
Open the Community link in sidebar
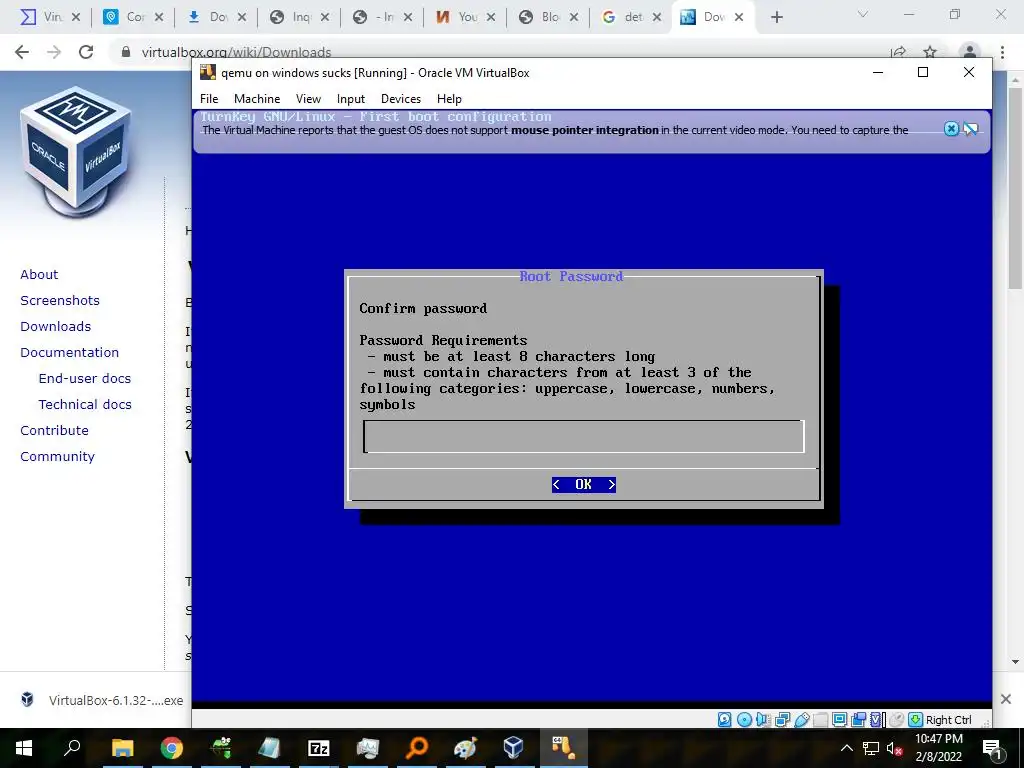coord(57,456)
